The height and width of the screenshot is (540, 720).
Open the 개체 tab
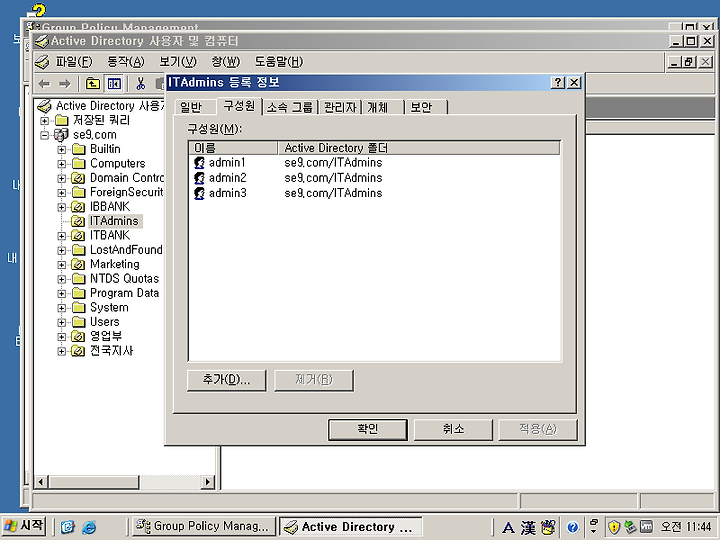coord(383,107)
